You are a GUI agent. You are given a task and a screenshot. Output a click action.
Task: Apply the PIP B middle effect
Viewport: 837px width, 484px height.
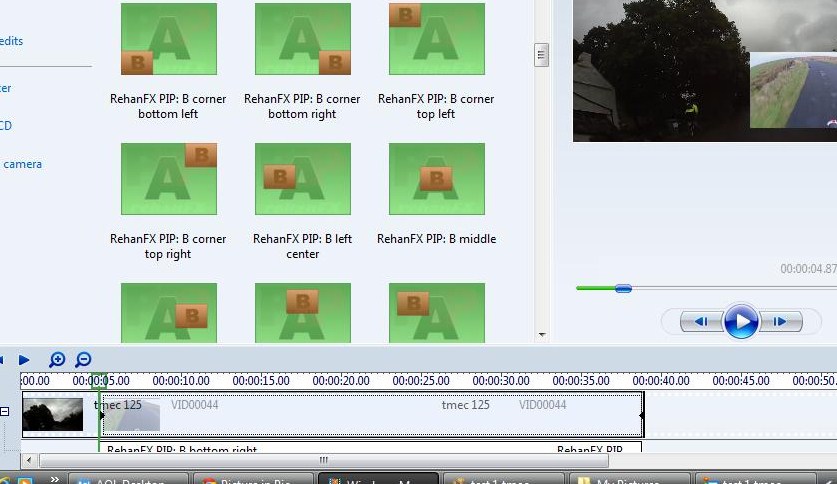point(436,179)
